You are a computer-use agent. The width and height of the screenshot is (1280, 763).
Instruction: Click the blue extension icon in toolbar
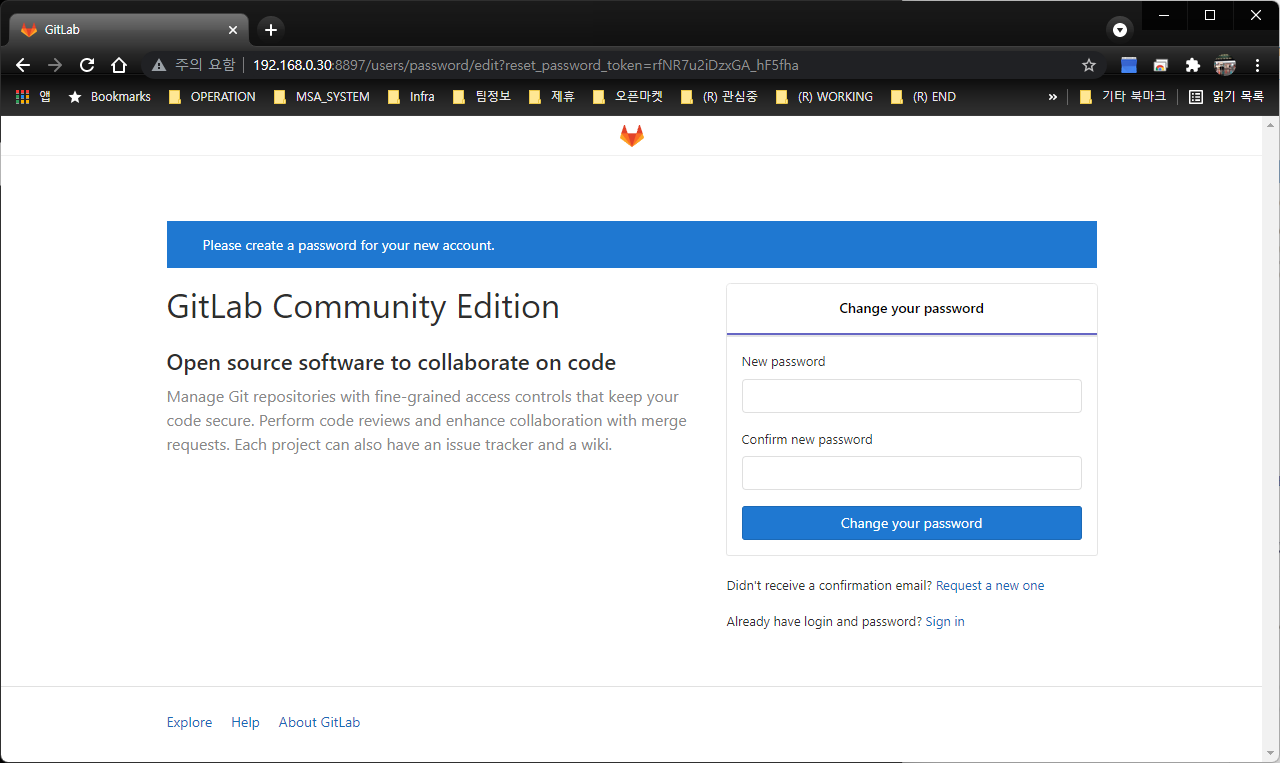(1129, 65)
